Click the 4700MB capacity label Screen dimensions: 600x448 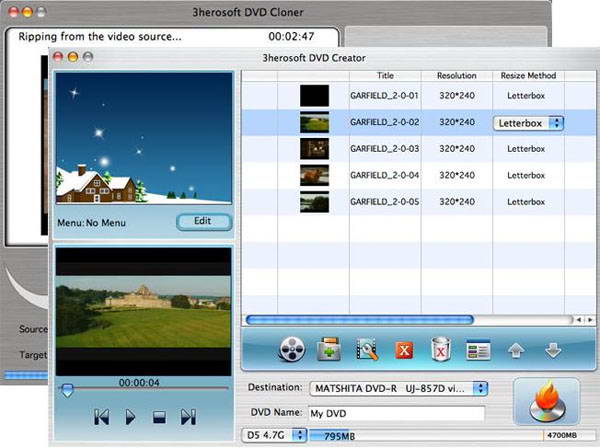(x=562, y=435)
